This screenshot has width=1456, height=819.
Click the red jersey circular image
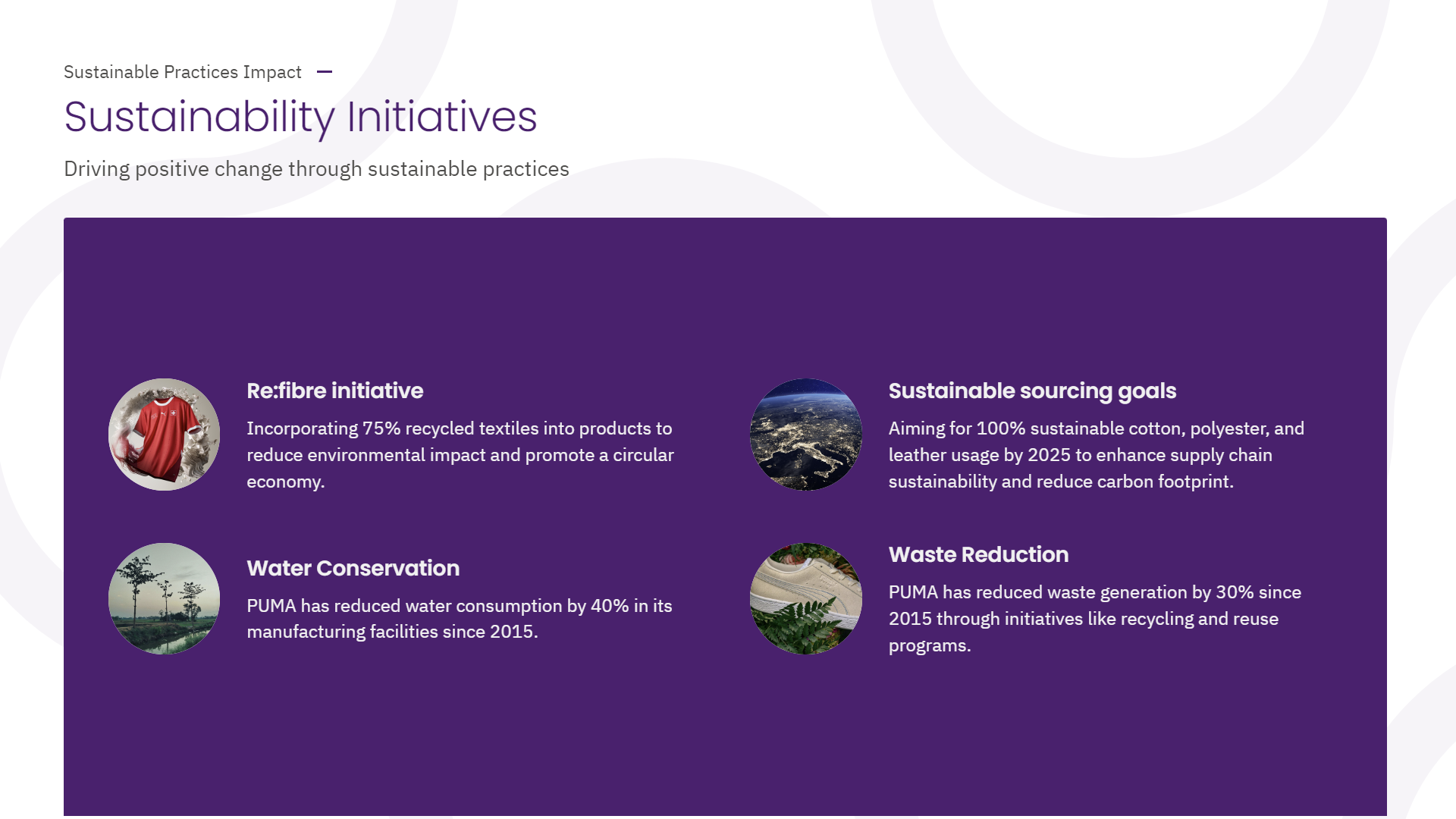pyautogui.click(x=164, y=435)
